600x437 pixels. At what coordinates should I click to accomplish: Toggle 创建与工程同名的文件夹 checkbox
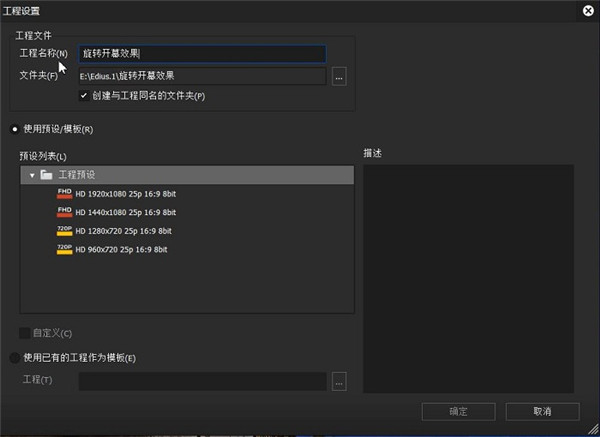coord(84,96)
